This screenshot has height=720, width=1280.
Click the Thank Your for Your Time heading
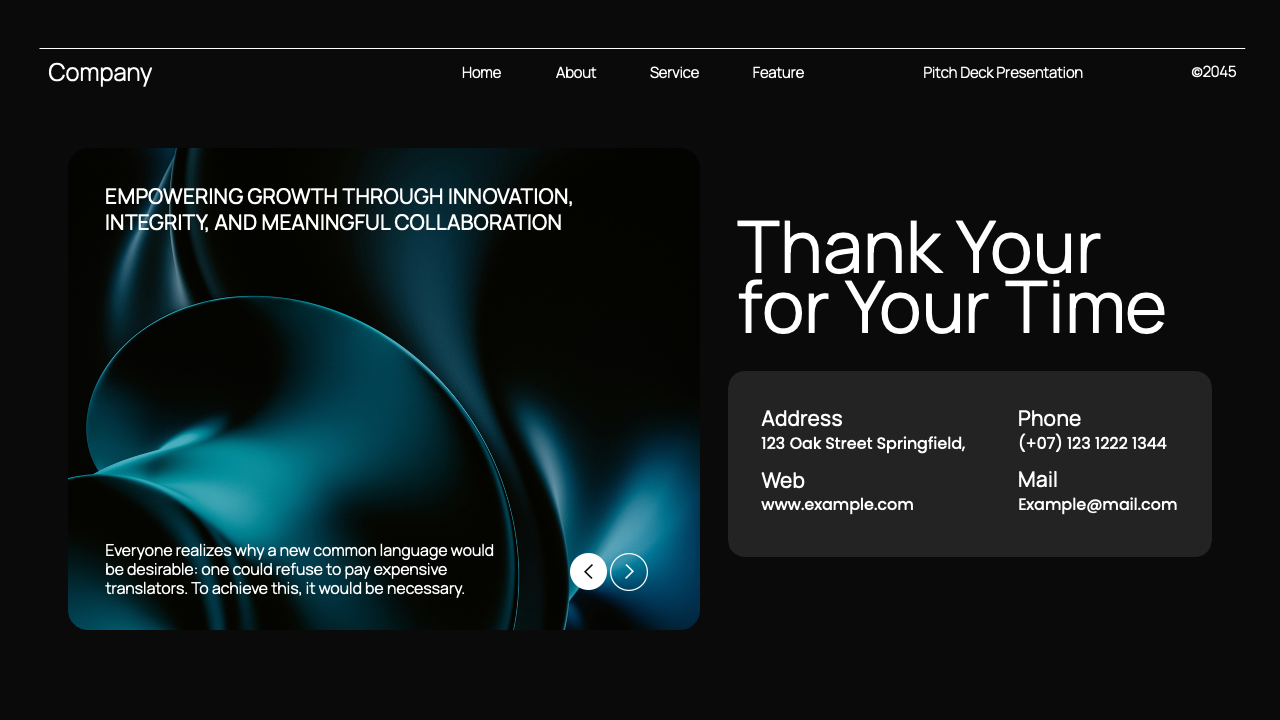[x=951, y=277]
